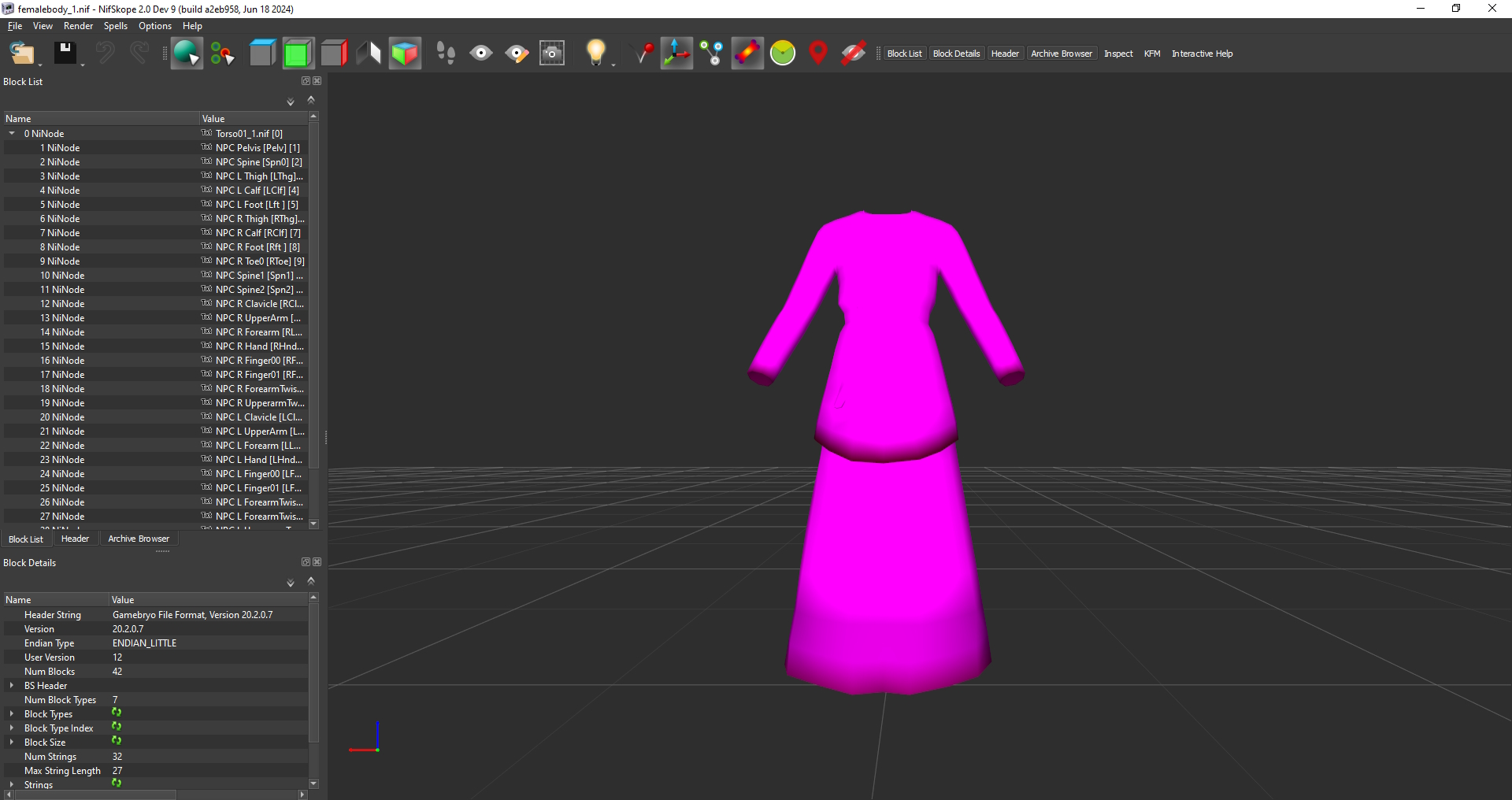The height and width of the screenshot is (800, 1512).
Task: Click the red map marker icon
Action: click(x=818, y=54)
